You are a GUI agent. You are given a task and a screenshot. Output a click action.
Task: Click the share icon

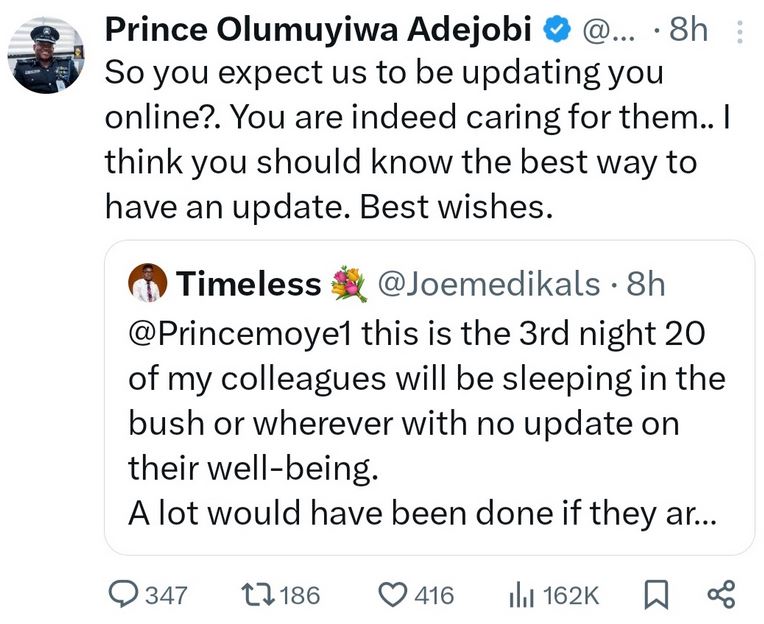[x=720, y=594]
